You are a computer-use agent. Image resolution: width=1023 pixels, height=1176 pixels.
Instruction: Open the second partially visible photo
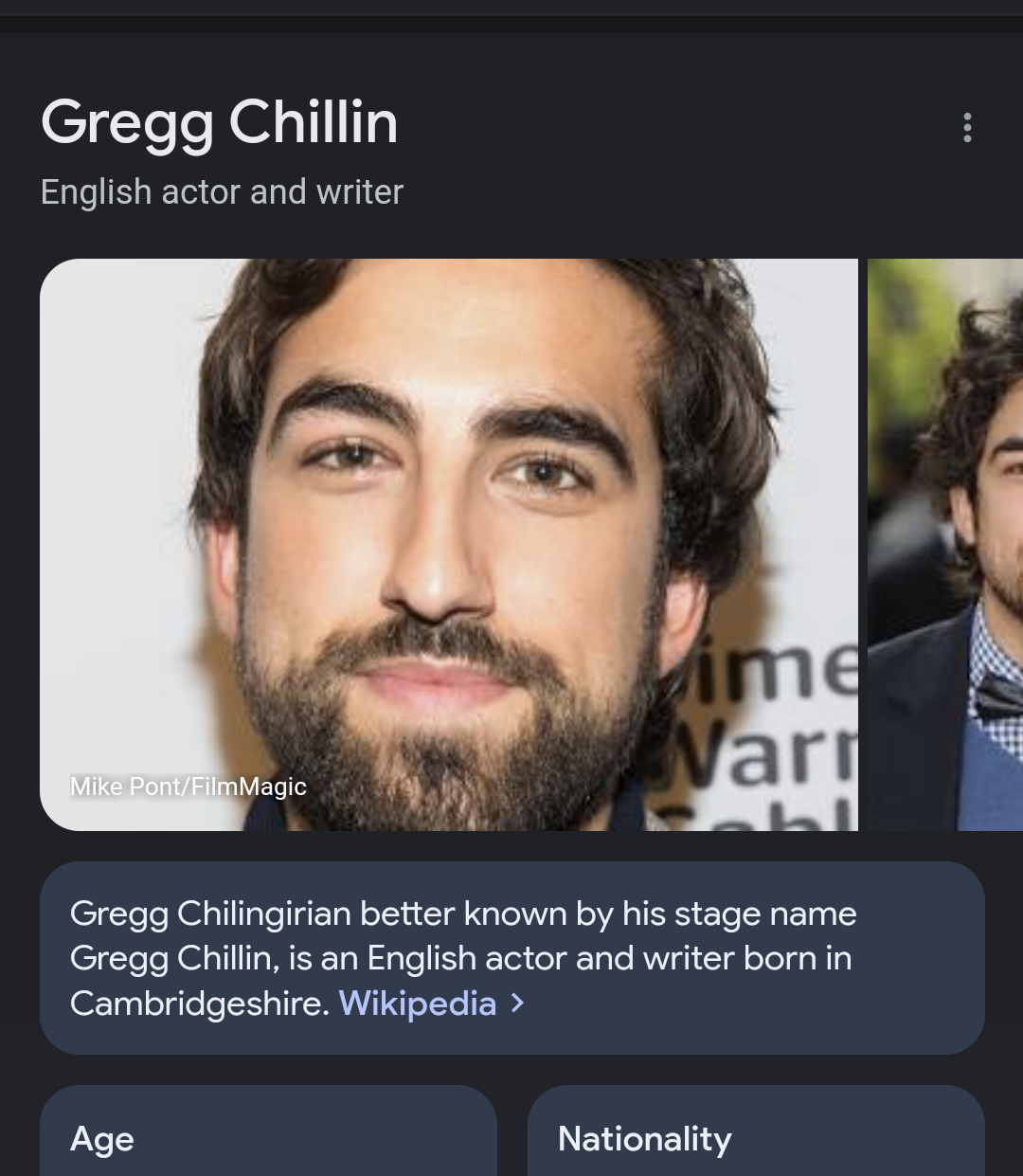[x=945, y=545]
